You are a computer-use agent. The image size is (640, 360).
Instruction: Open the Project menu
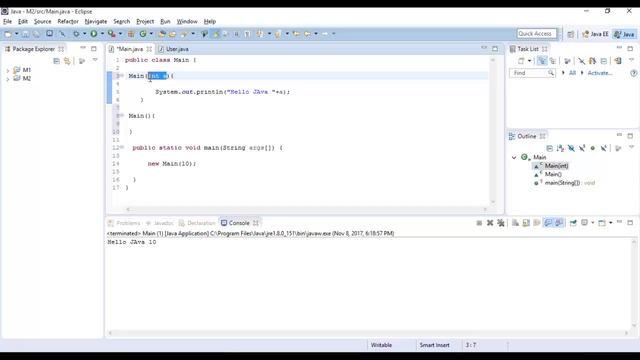click(145, 22)
